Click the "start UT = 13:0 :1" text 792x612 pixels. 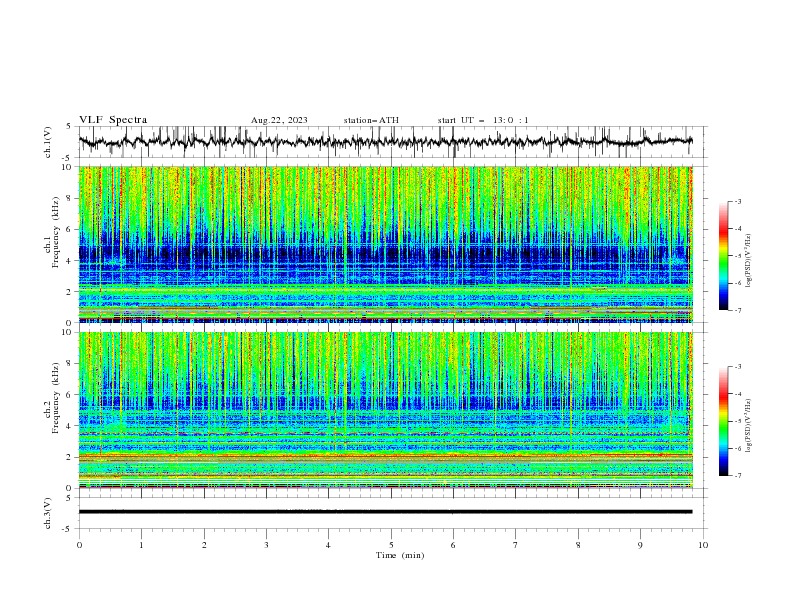pyautogui.click(x=483, y=120)
